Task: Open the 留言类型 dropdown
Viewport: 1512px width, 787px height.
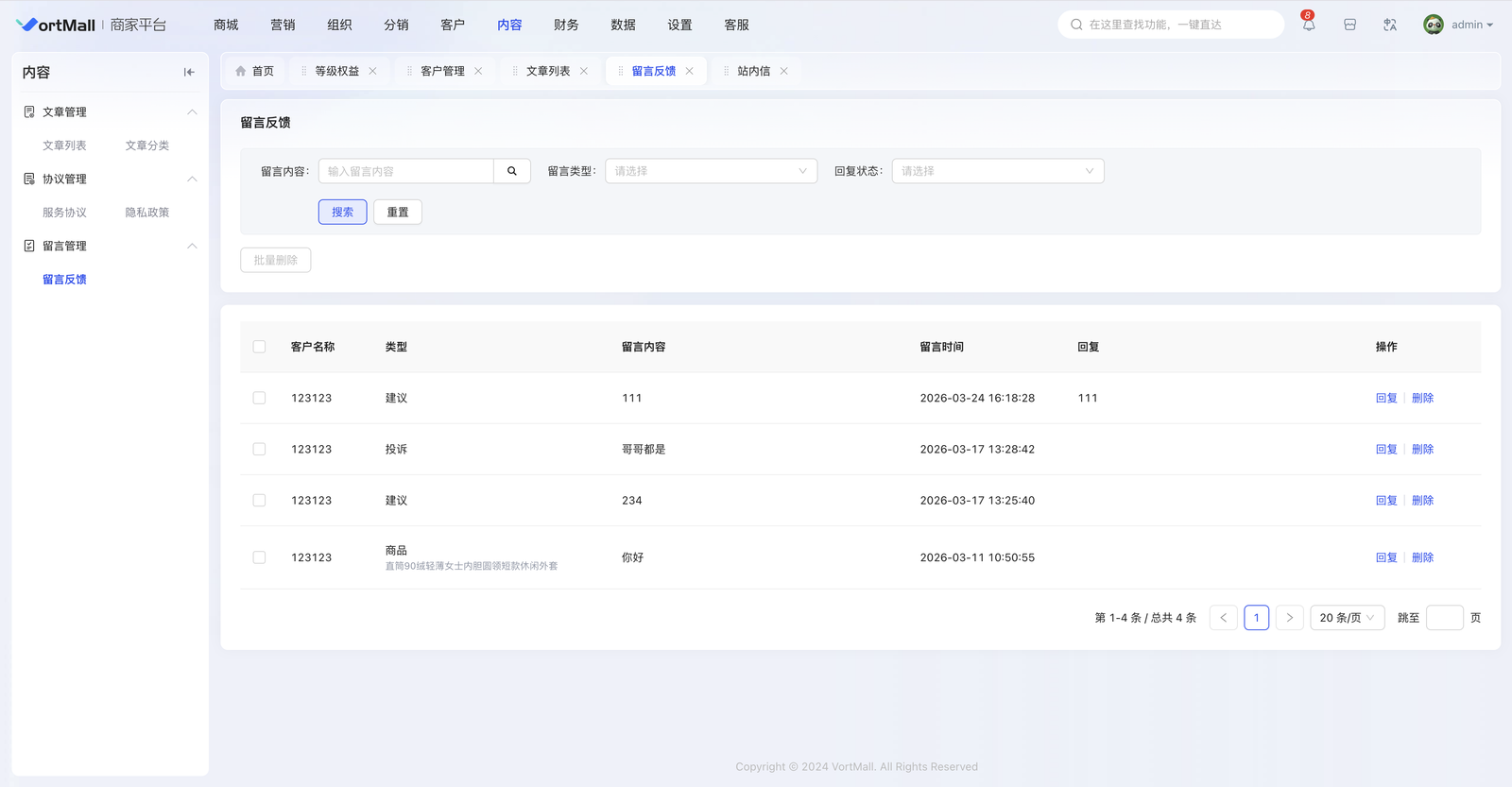Action: (711, 171)
